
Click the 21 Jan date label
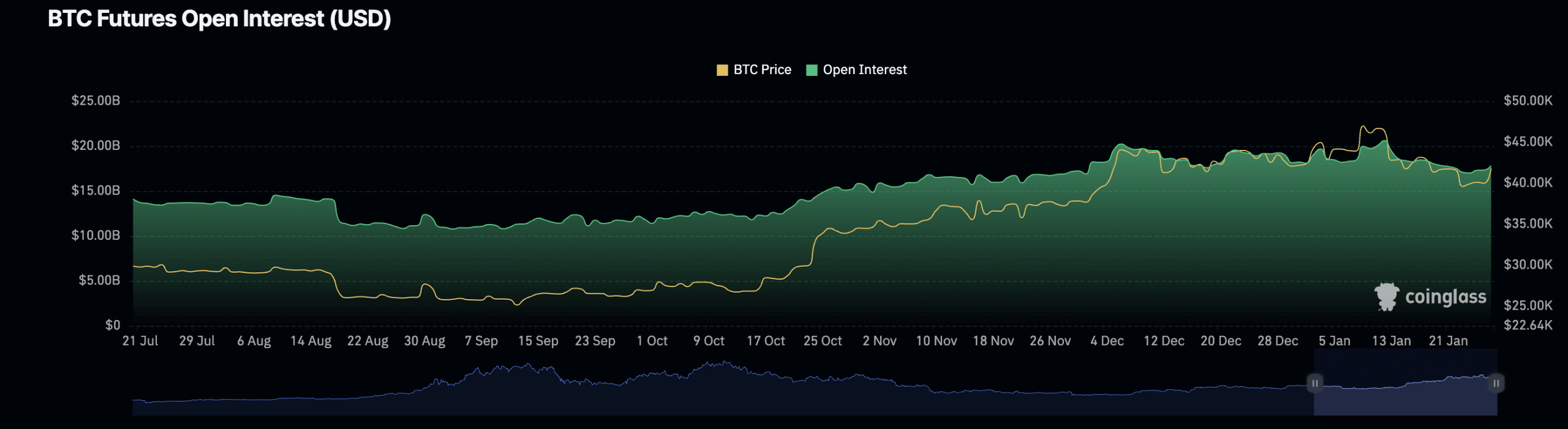[x=1449, y=341]
